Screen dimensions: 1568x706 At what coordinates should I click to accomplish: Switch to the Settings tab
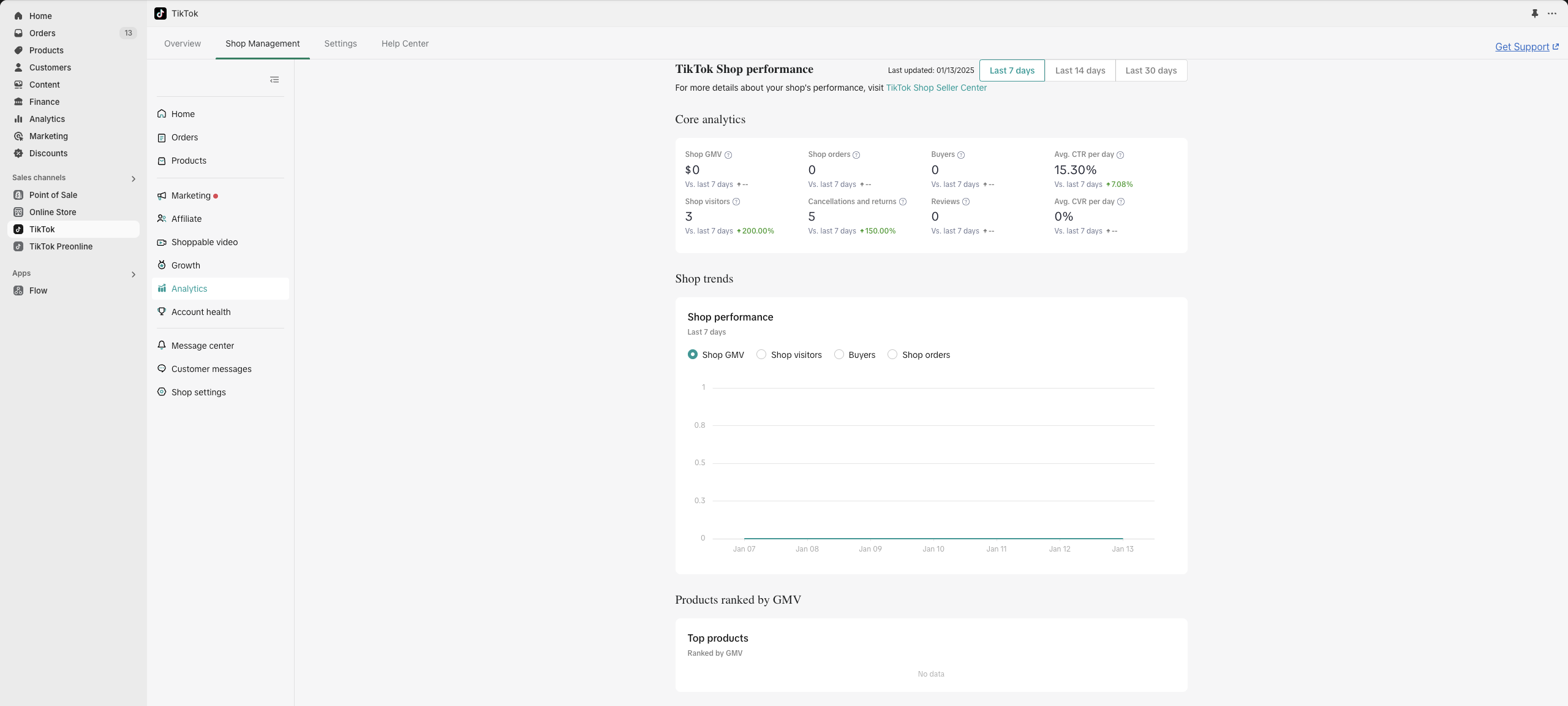click(340, 44)
